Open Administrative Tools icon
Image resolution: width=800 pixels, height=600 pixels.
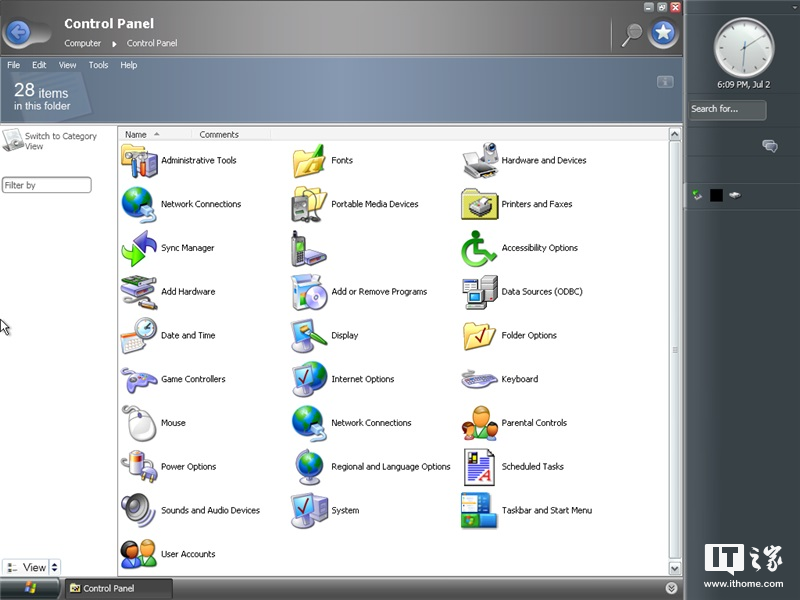coord(138,160)
